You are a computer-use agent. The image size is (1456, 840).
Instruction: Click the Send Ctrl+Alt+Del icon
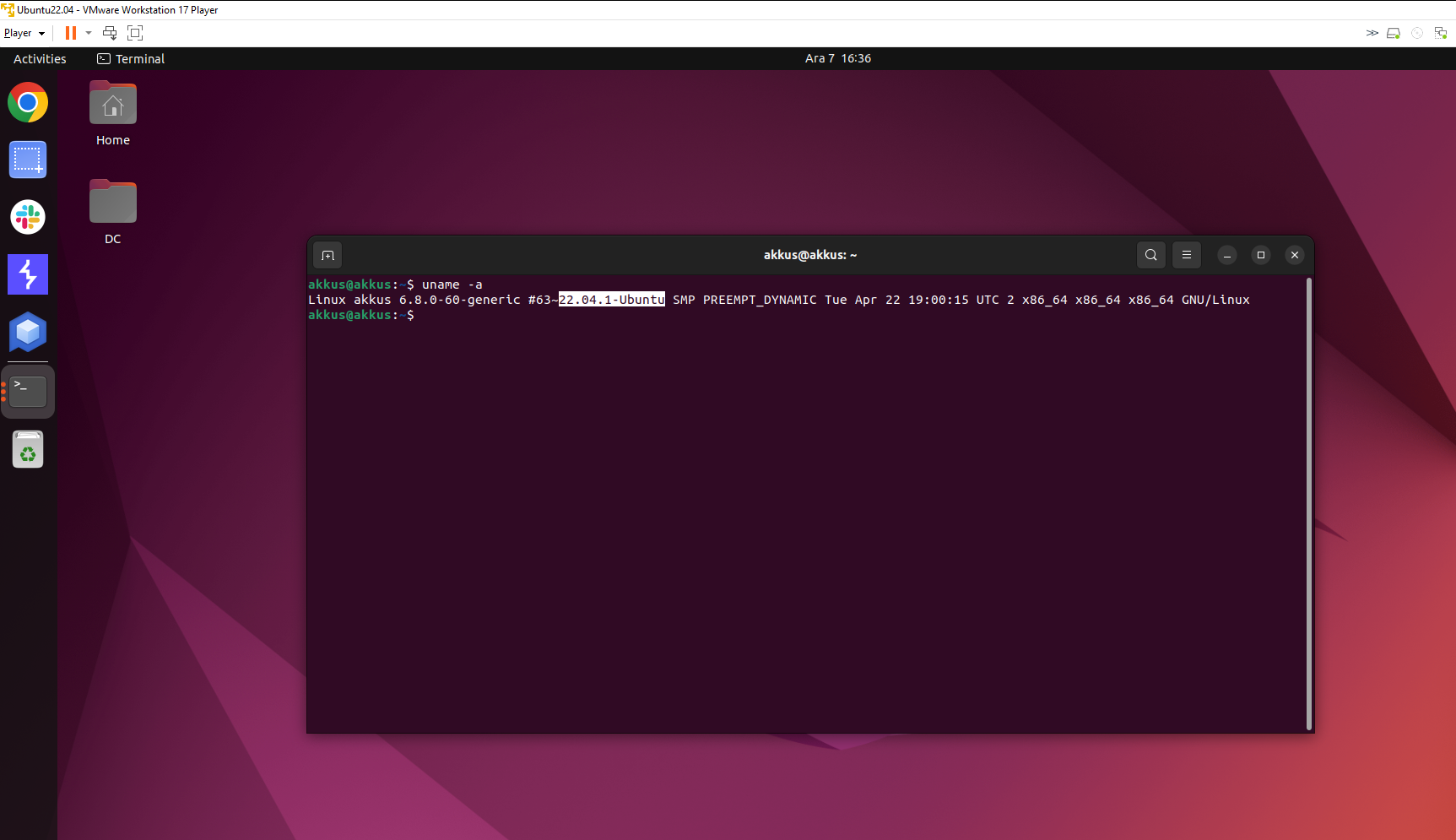pyautogui.click(x=110, y=33)
